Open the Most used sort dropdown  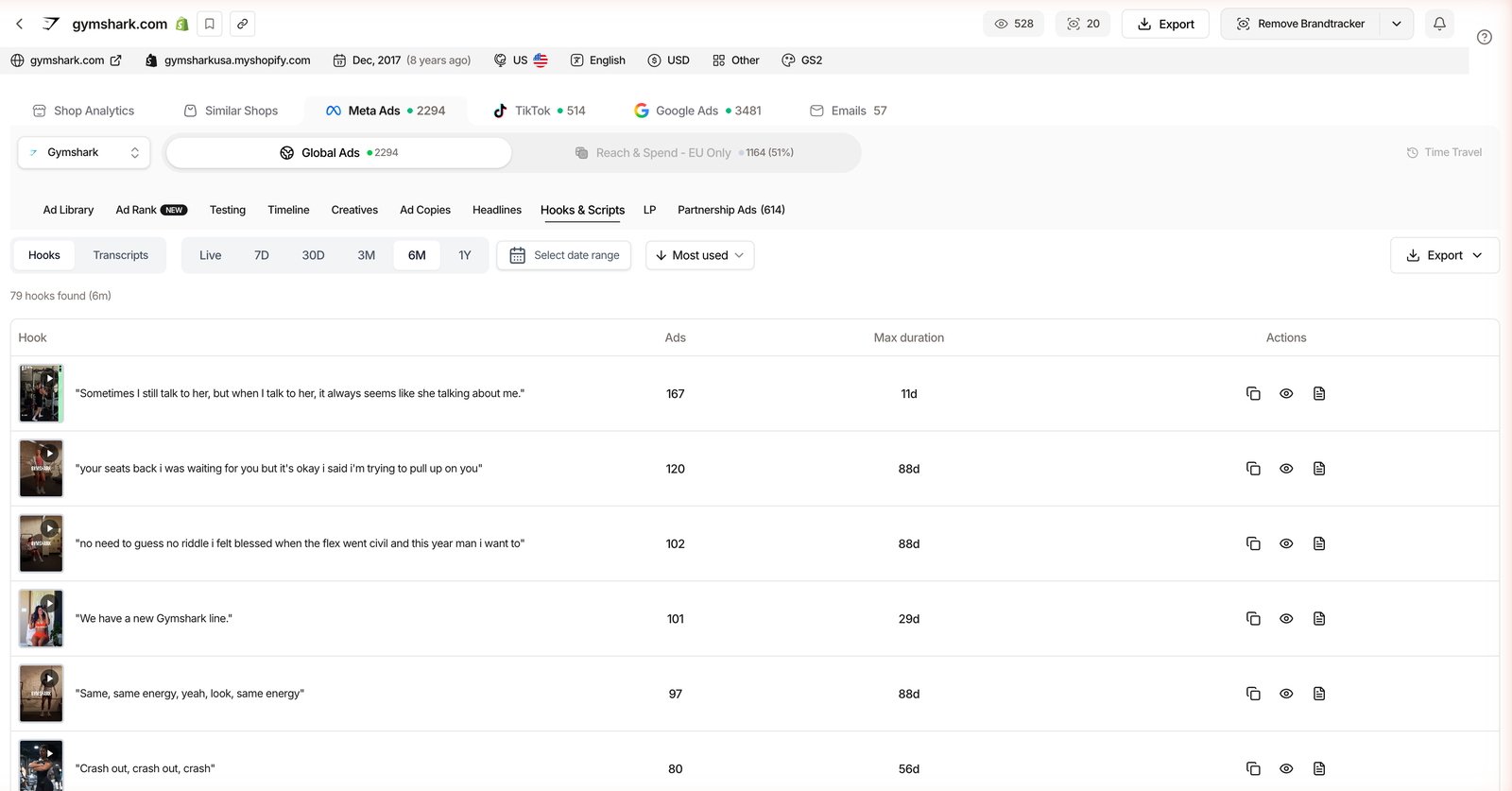699,255
